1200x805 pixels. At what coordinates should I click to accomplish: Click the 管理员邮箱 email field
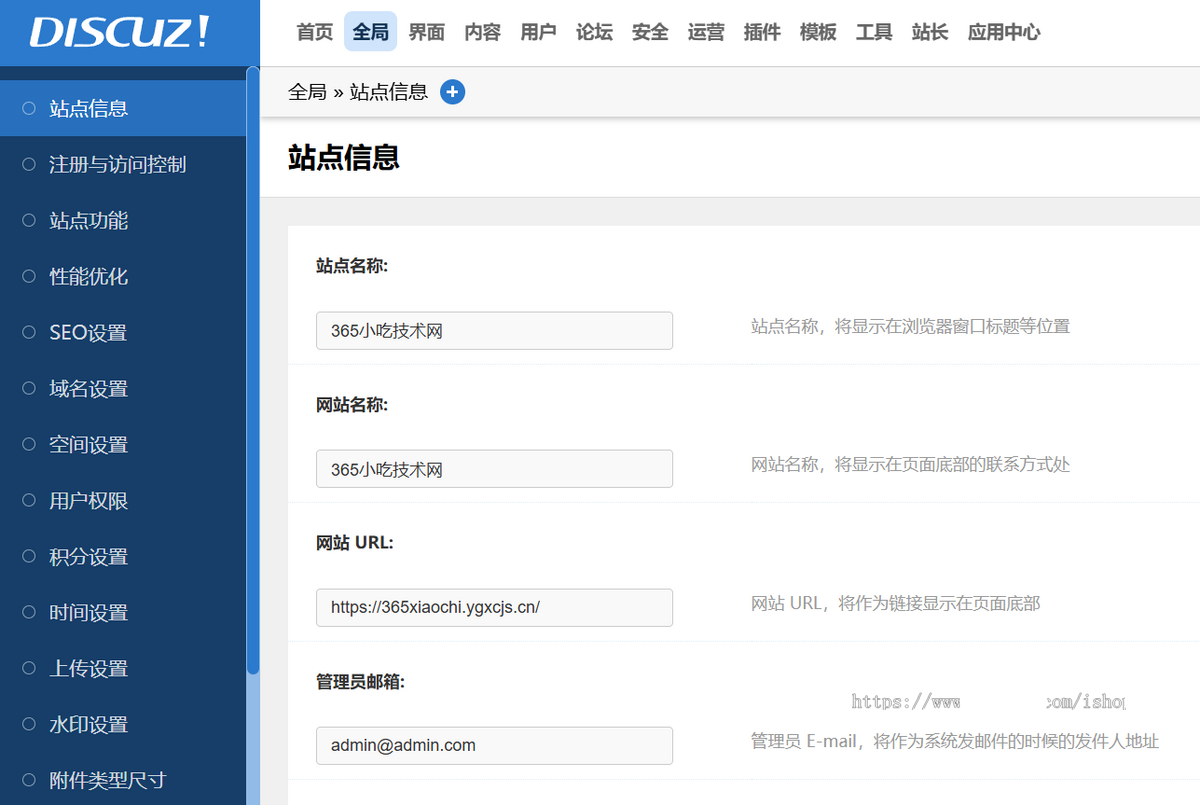coord(494,745)
